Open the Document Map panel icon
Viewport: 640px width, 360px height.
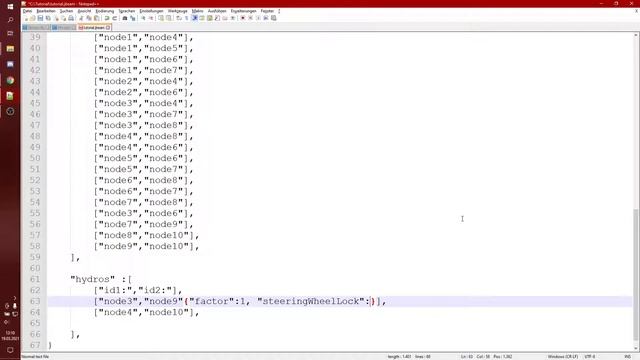point(210,18)
